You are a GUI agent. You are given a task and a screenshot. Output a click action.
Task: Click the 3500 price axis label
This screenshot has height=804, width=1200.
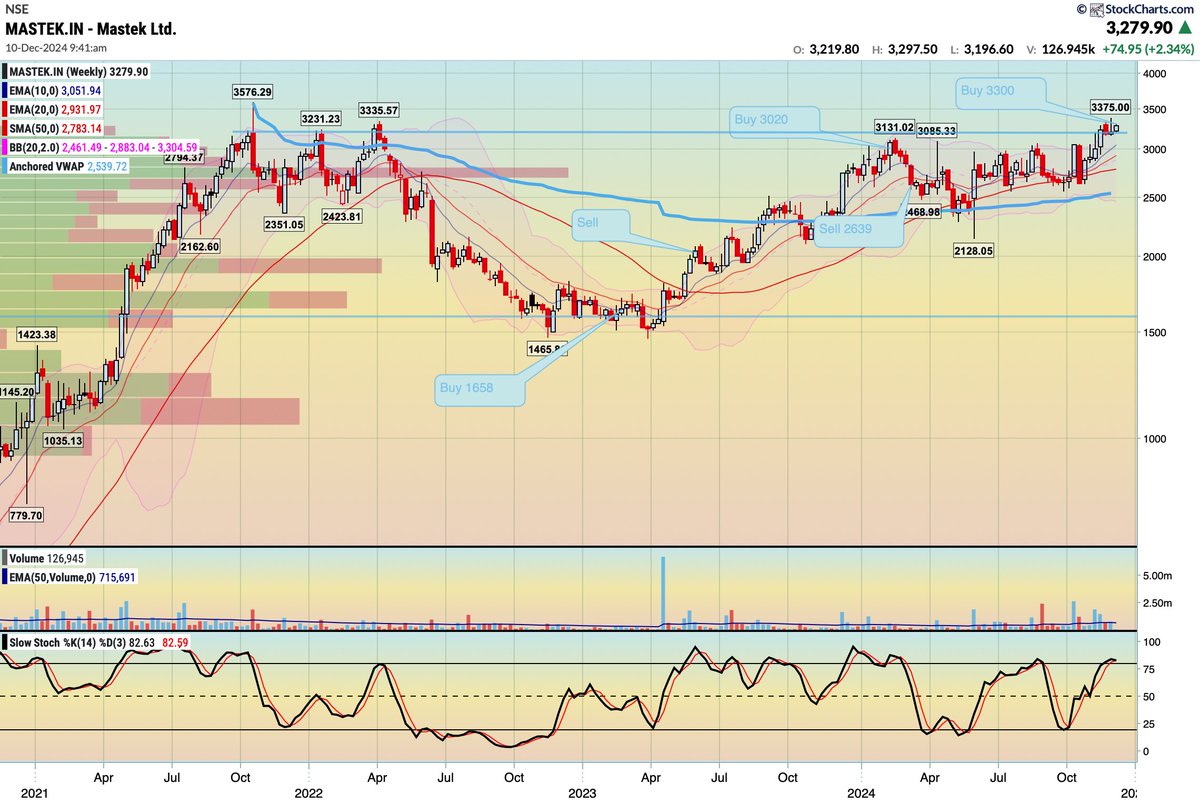[x=1156, y=109]
